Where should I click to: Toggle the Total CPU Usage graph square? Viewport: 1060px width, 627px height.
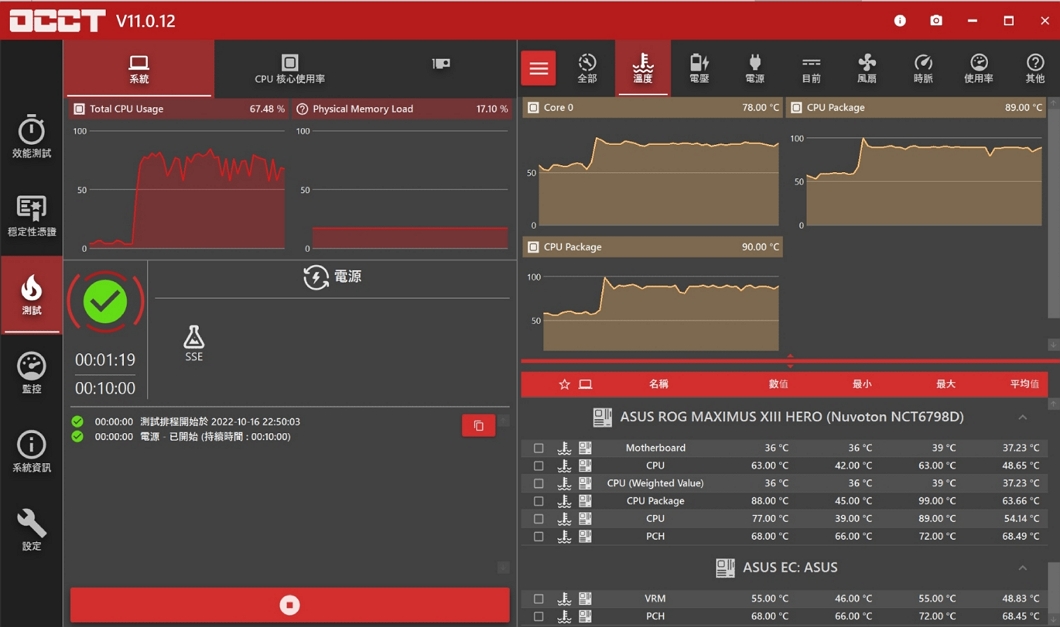[79, 109]
